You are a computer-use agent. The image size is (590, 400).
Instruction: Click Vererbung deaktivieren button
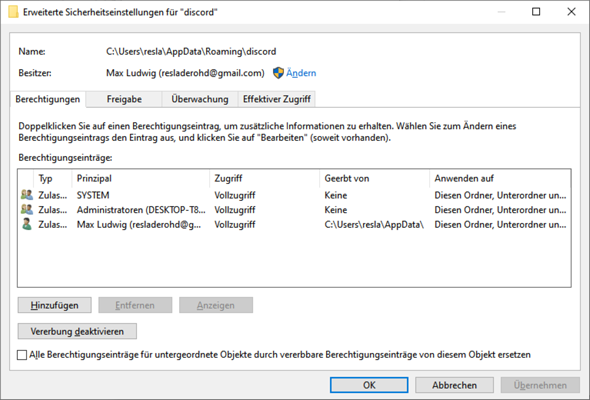click(77, 331)
